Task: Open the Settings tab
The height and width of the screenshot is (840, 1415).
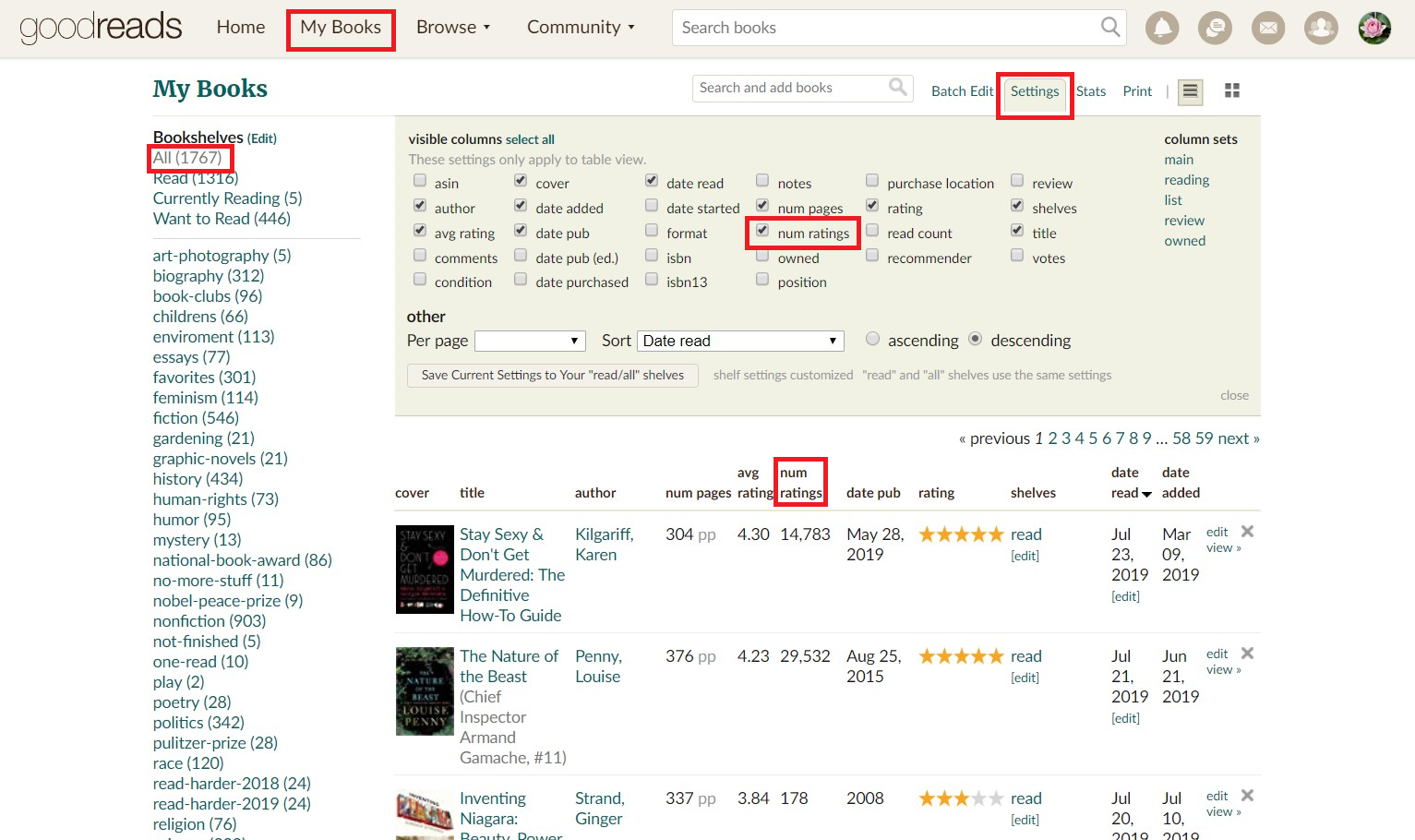Action: coord(1035,91)
